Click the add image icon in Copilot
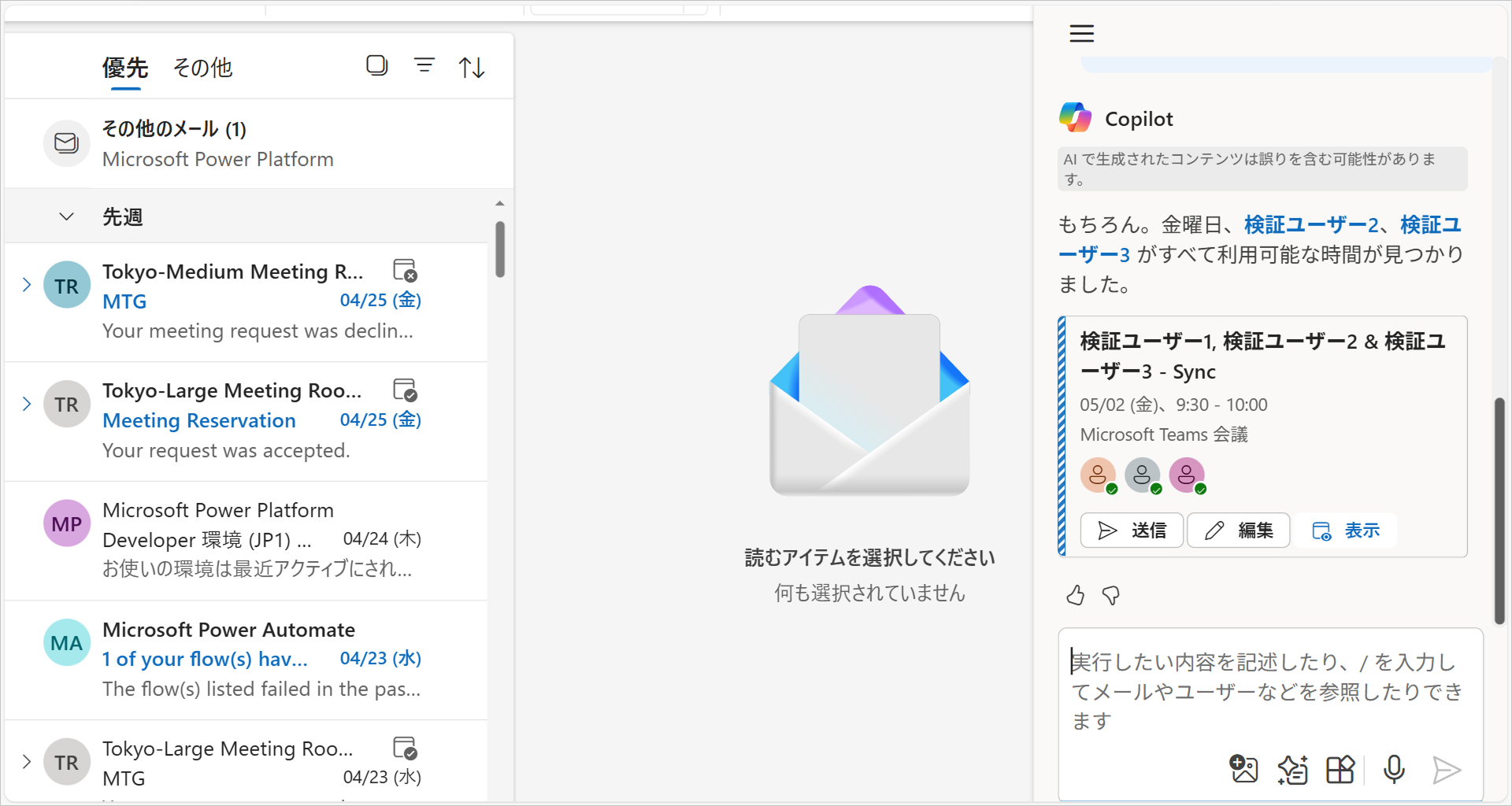Image resolution: width=1512 pixels, height=806 pixels. 1243,769
